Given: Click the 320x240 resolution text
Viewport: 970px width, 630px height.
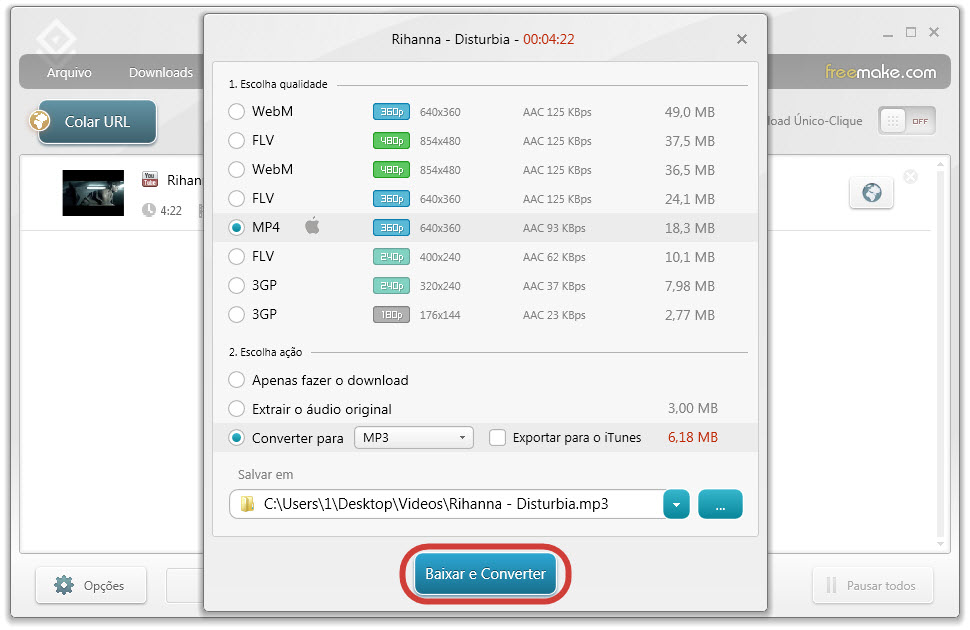Looking at the screenshot, I should click(x=440, y=286).
